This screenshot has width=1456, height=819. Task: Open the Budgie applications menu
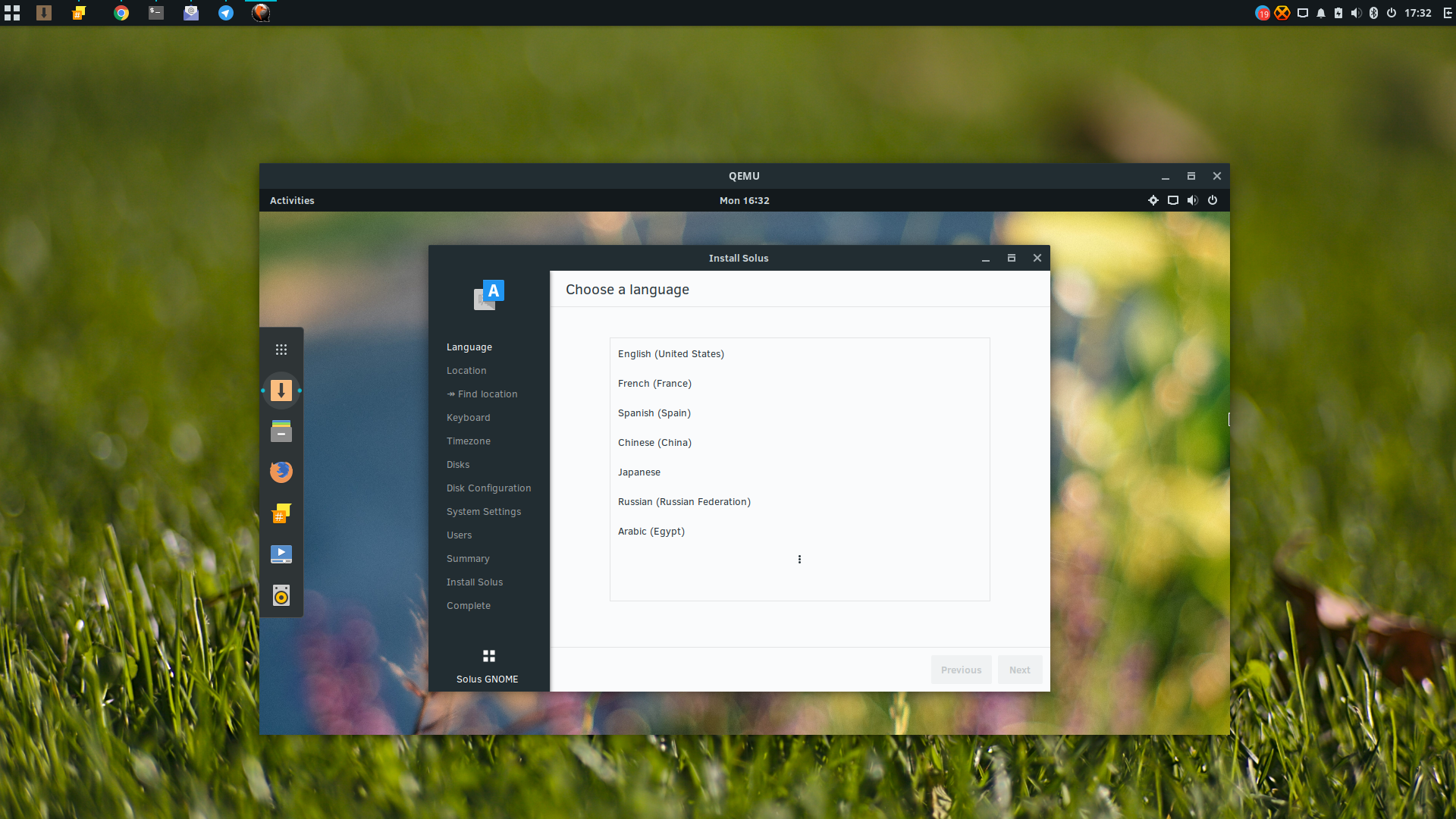pos(12,13)
